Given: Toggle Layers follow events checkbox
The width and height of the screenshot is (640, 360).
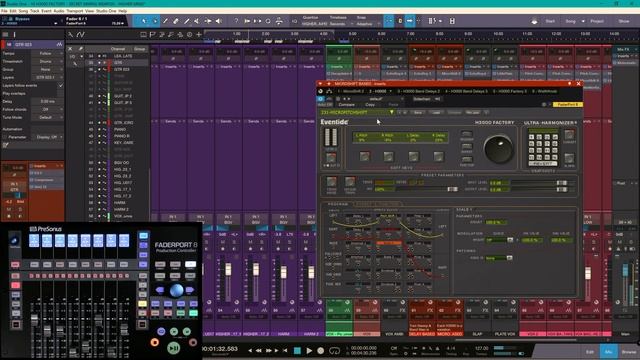Looking at the screenshot, I should pos(60,85).
